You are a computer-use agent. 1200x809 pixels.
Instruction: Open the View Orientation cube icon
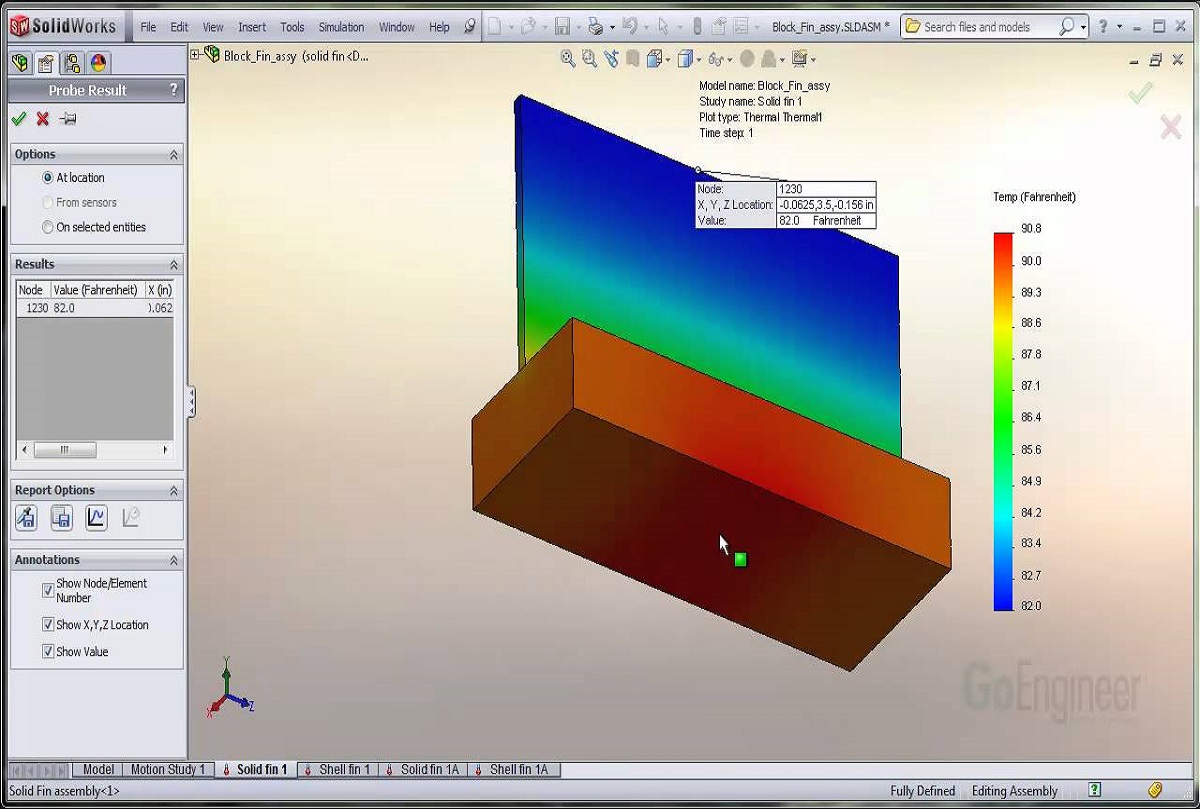tap(654, 58)
